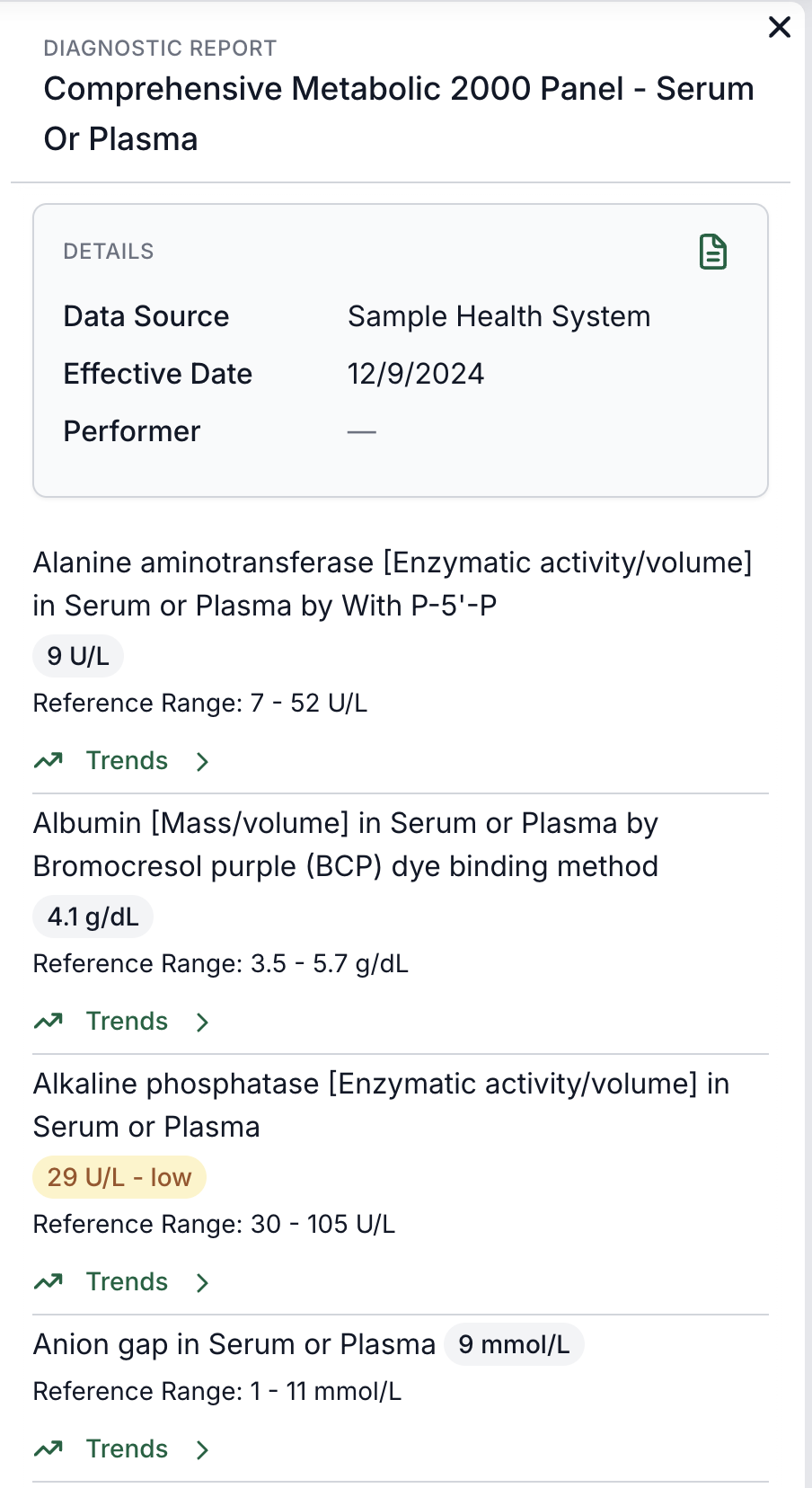
Task: Click the trend graph icon under Alkaline phosphatase
Action: click(49, 1282)
